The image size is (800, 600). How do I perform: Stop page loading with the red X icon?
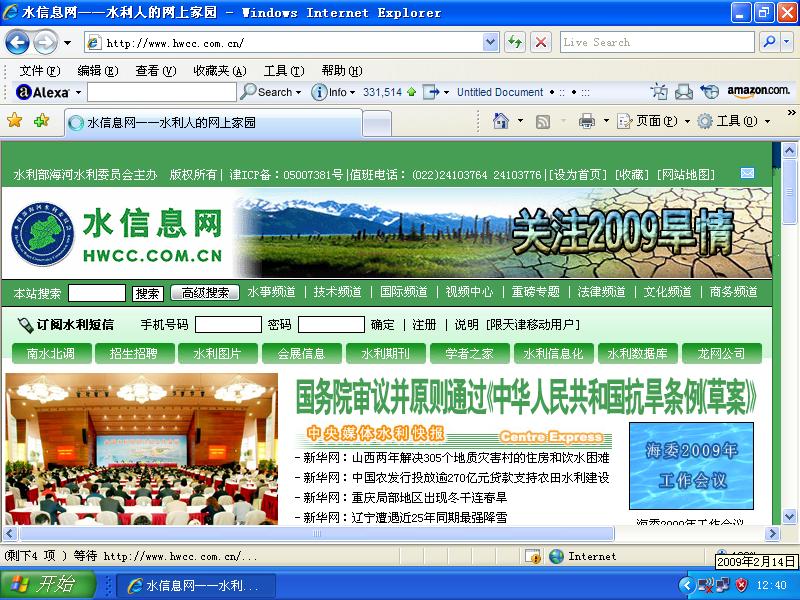point(541,42)
